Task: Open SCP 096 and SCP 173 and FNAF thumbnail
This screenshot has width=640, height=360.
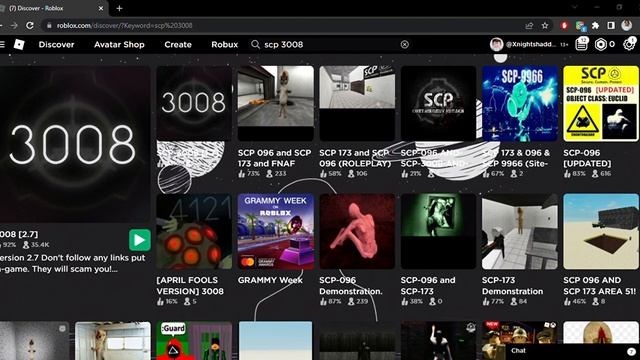Action: [x=276, y=103]
